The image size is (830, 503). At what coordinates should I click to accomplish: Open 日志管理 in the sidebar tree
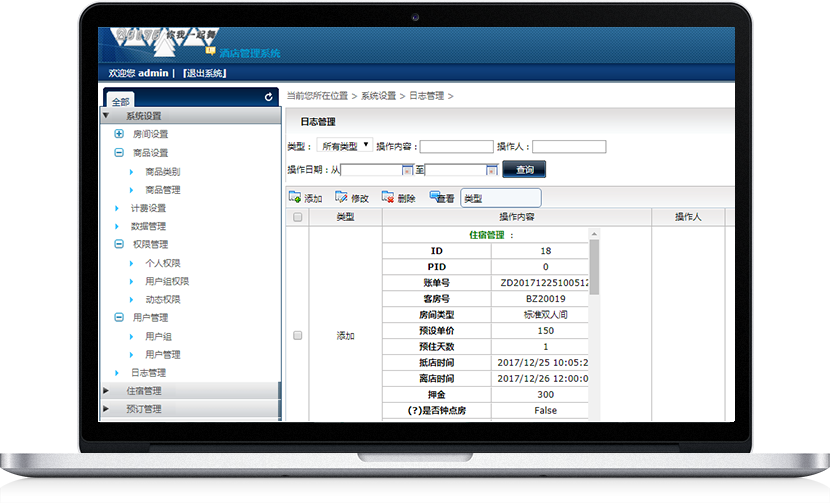pyautogui.click(x=148, y=373)
